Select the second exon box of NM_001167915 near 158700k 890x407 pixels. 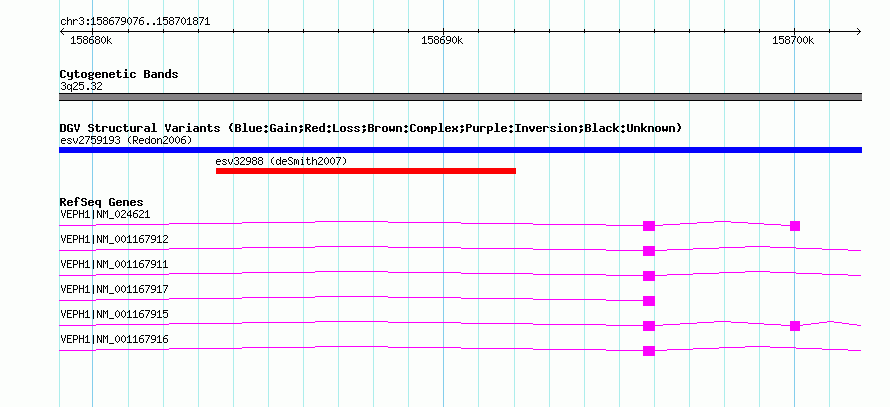795,326
